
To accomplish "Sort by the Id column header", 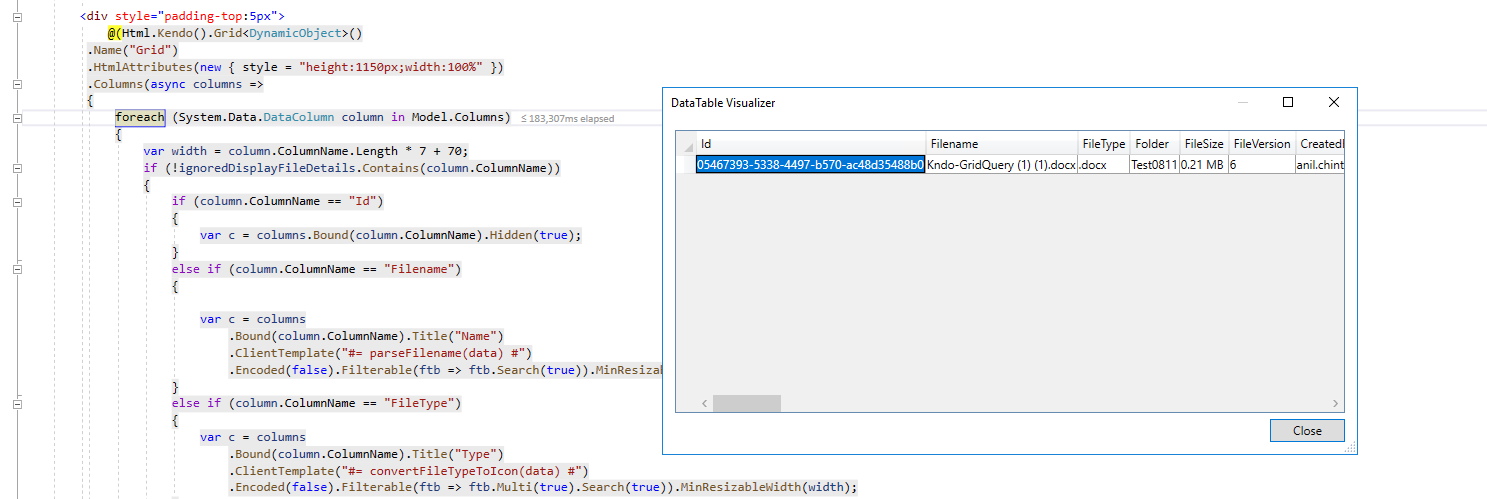I will [811, 144].
